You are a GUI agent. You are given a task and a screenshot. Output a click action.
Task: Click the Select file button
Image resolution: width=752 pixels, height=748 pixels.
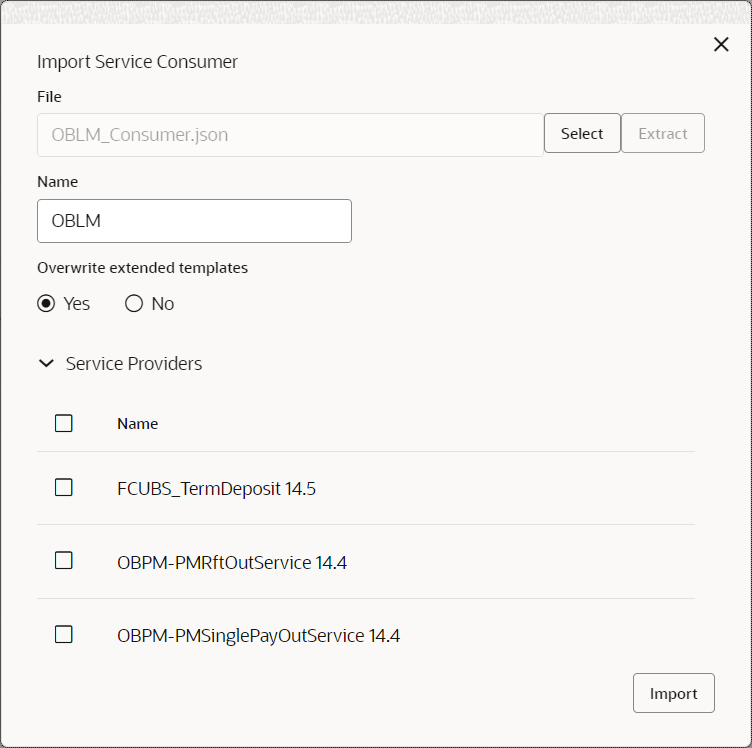coord(582,133)
